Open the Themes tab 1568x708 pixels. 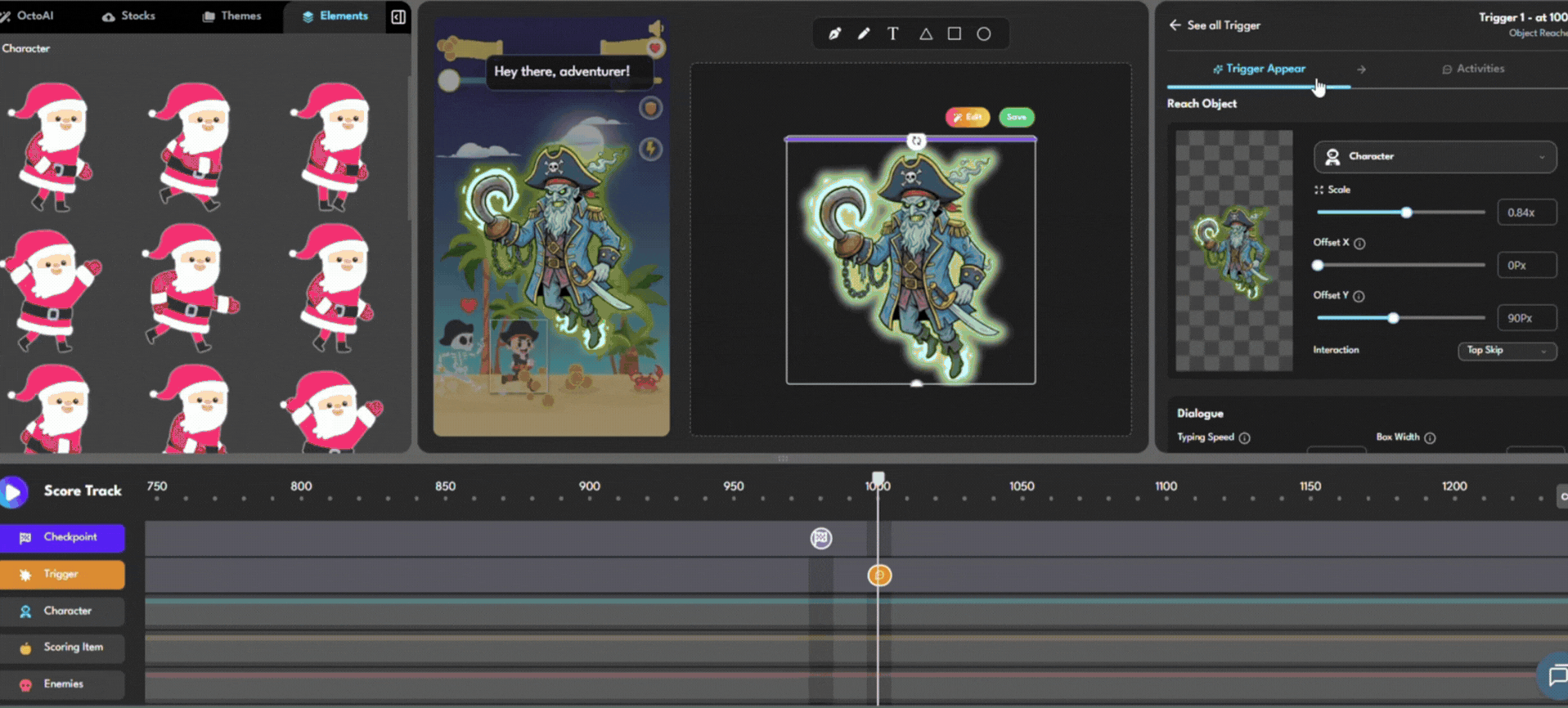click(231, 16)
